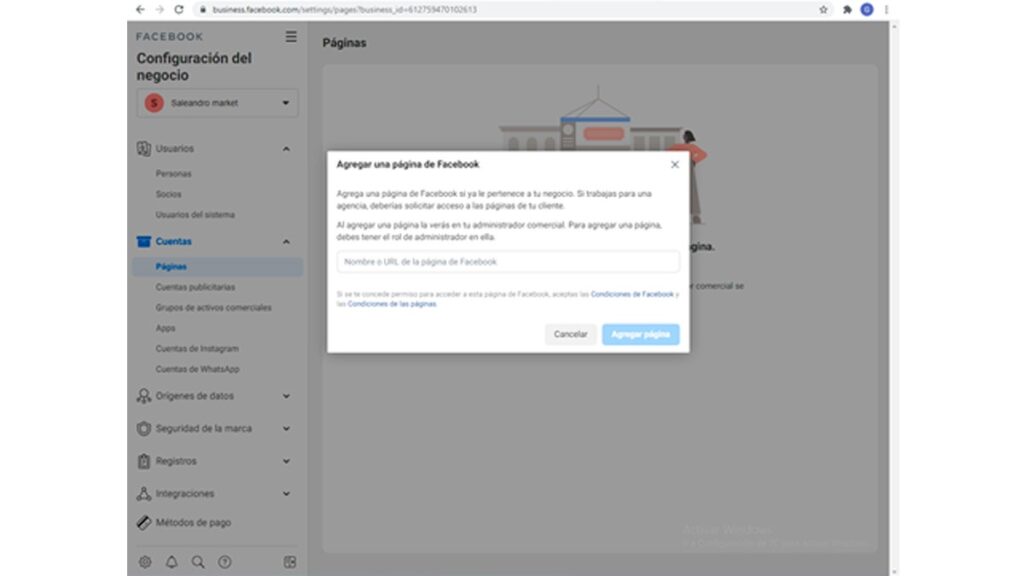
Task: Expand the Registros chevron
Action: click(286, 461)
